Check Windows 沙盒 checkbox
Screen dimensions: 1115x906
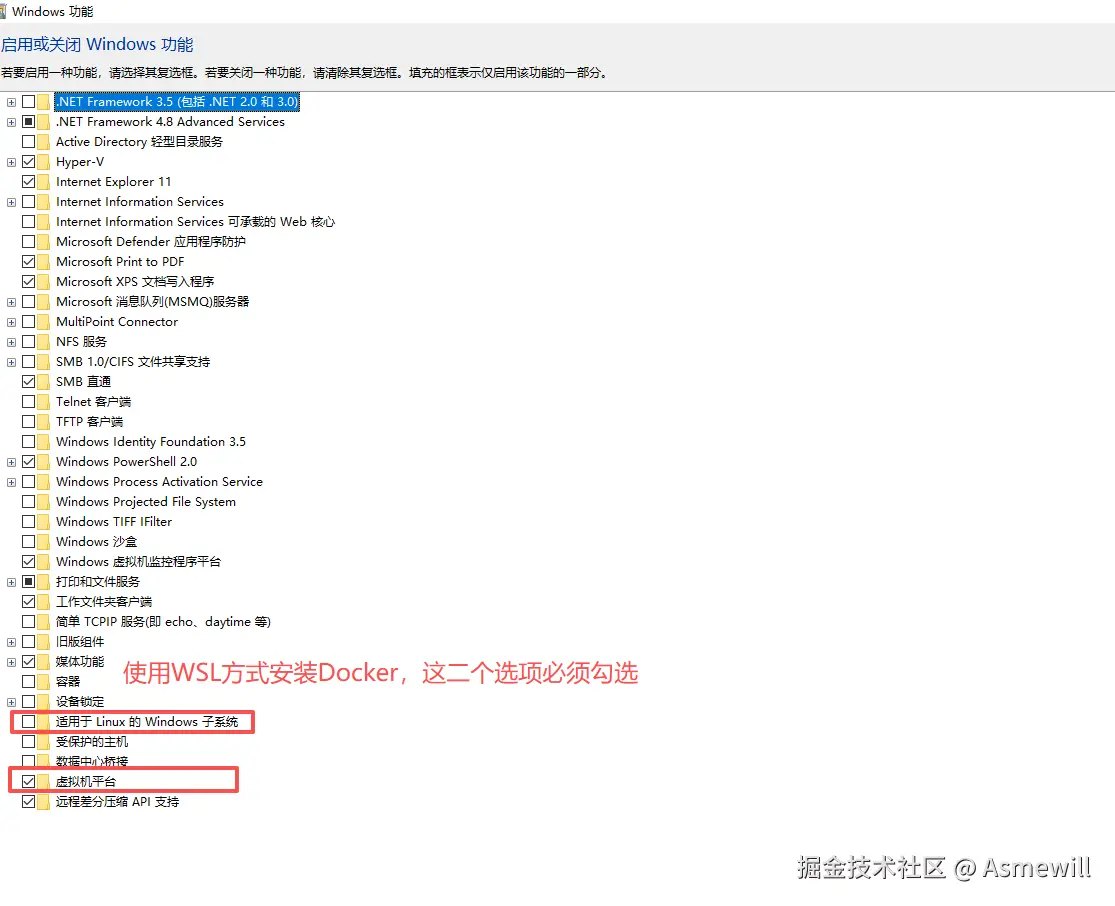pyautogui.click(x=28, y=542)
